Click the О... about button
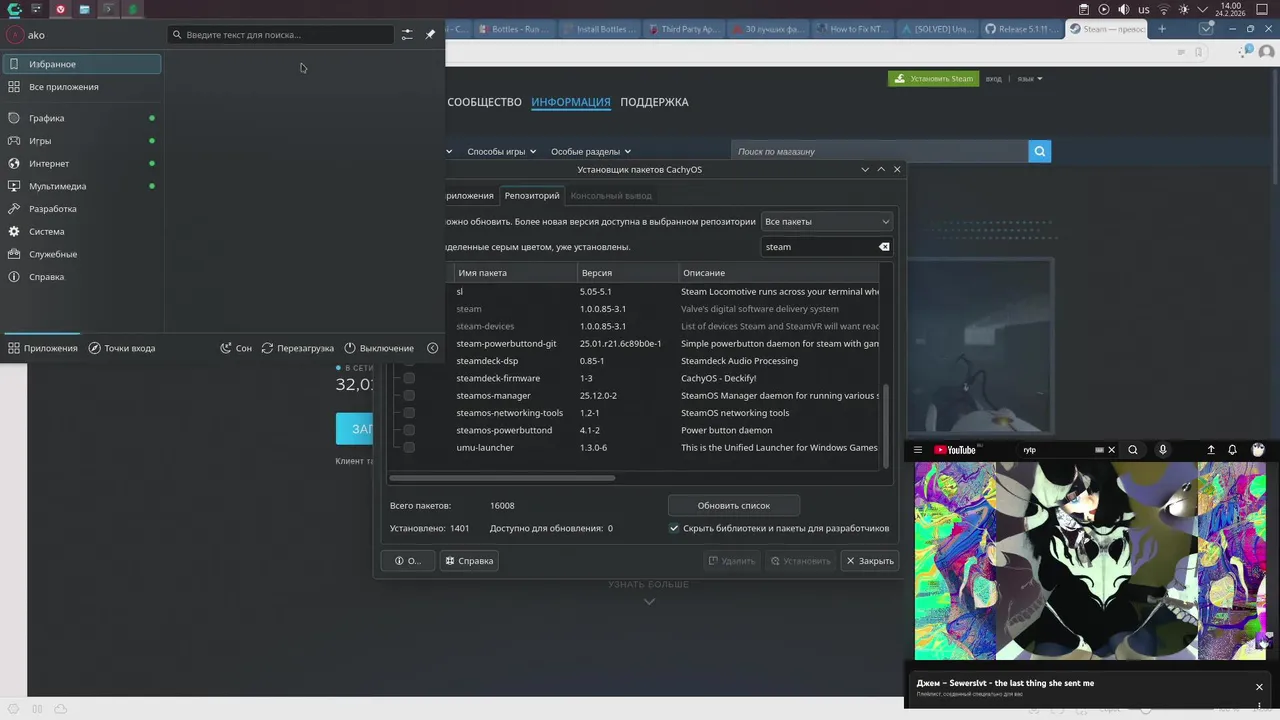This screenshot has width=1280, height=720. click(408, 561)
